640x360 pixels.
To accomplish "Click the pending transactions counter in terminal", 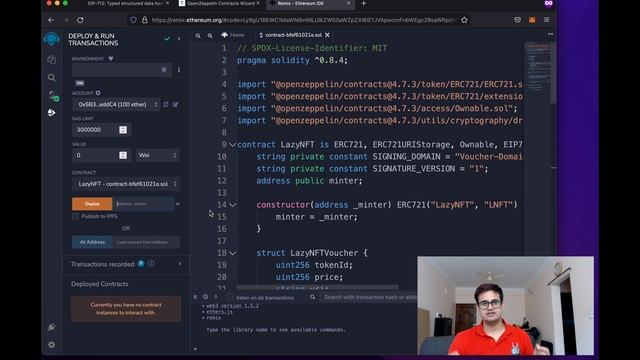I will 216,297.
